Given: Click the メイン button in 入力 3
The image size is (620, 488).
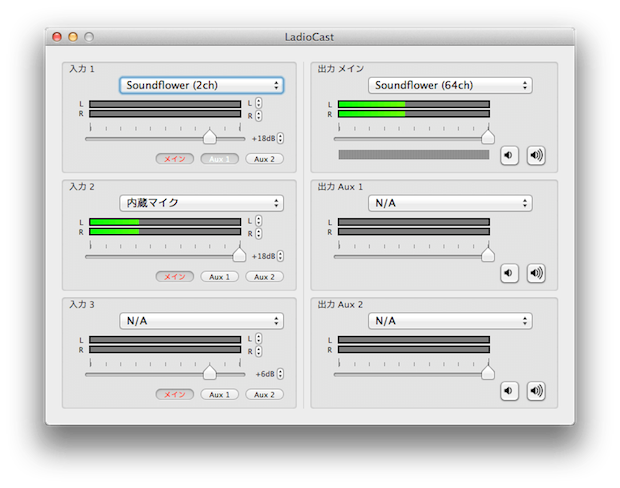Looking at the screenshot, I should tap(175, 394).
